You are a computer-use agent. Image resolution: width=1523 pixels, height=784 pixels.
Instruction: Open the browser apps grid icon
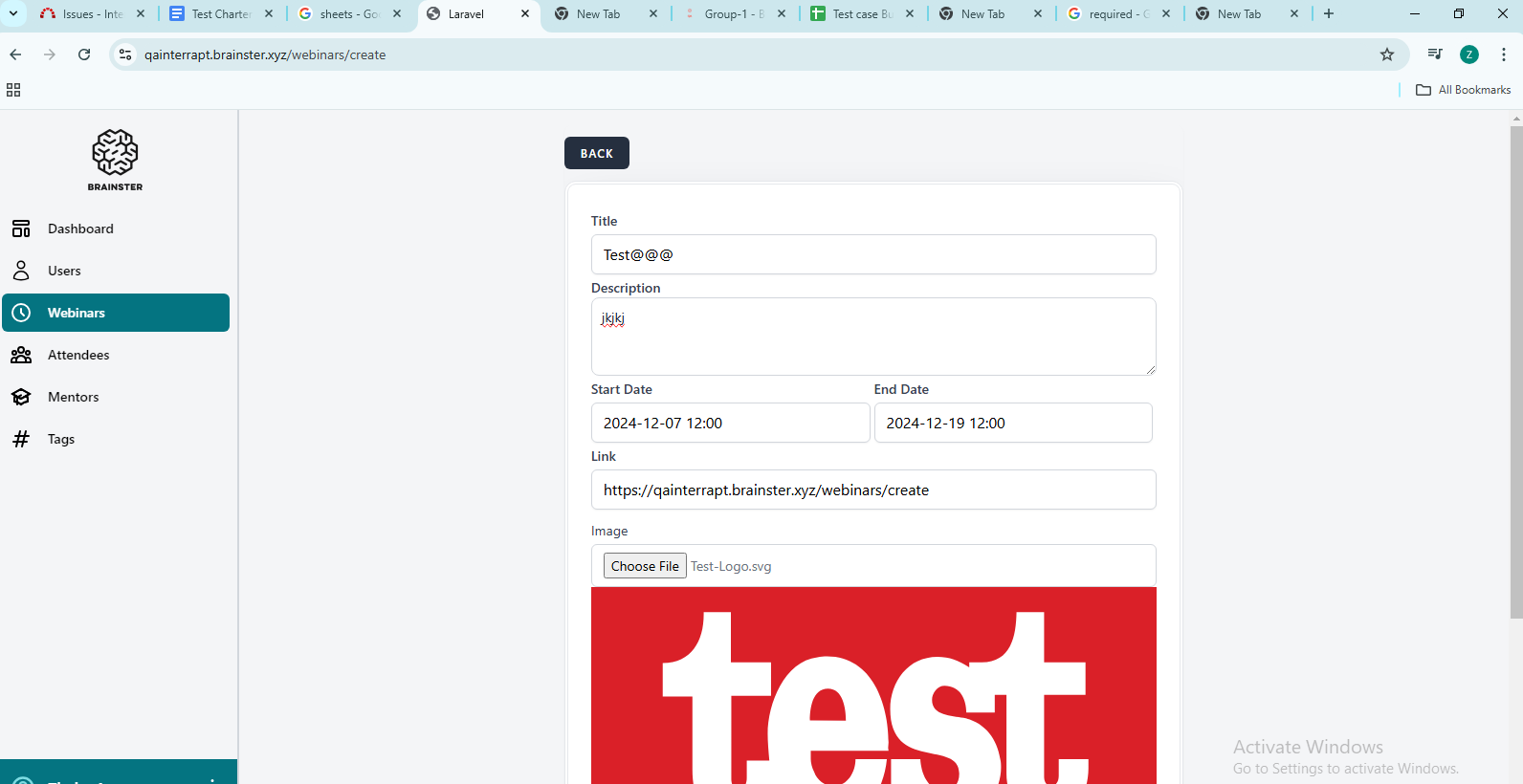click(13, 90)
